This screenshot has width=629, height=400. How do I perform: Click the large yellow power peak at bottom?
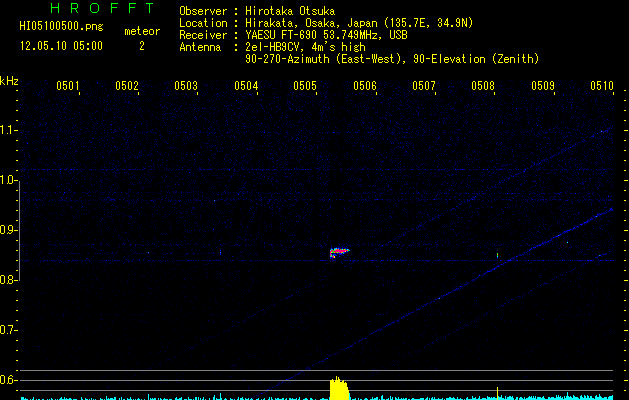[339, 388]
